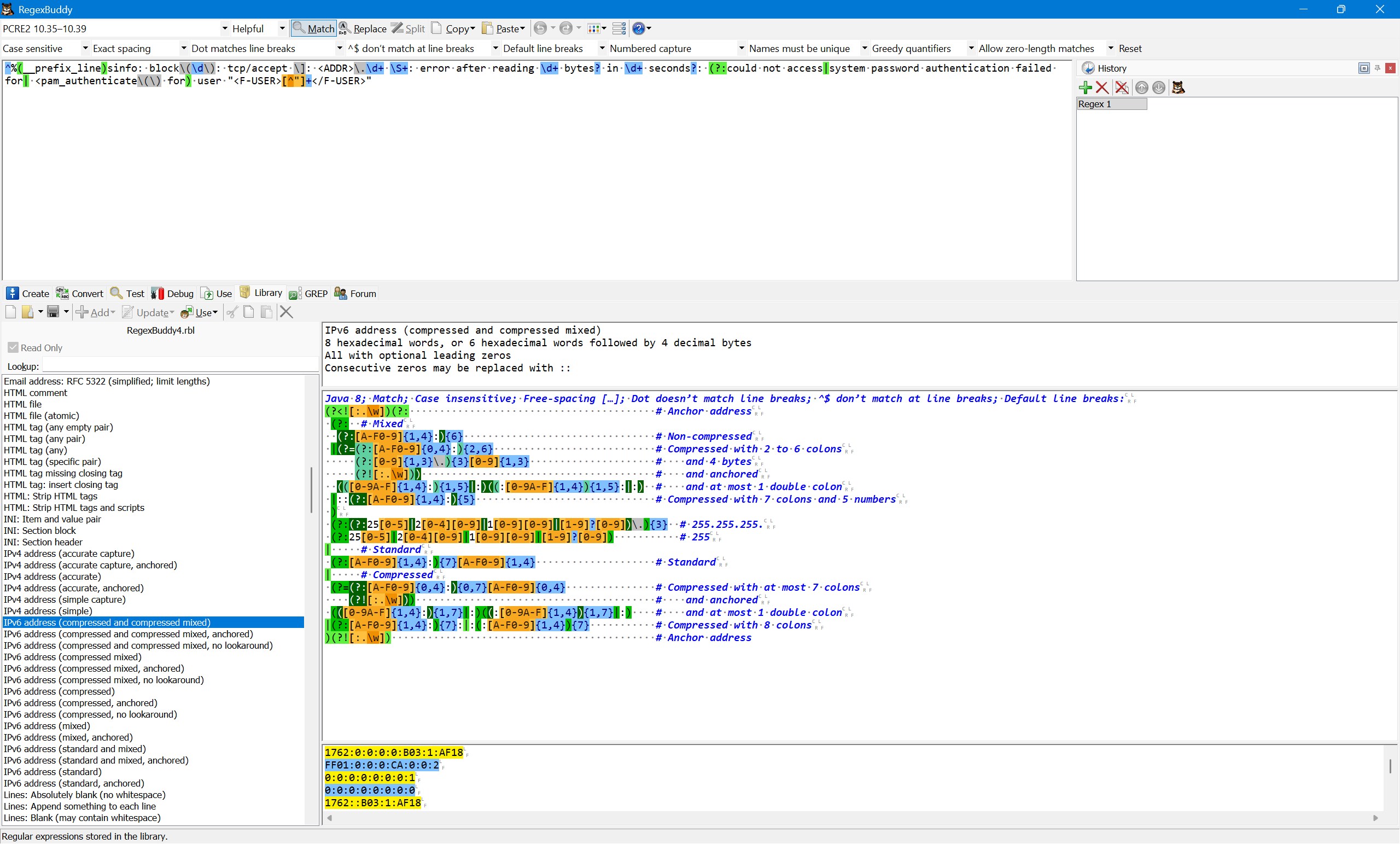1400x844 pixels.
Task: Switch to Replace mode
Action: [x=363, y=28]
